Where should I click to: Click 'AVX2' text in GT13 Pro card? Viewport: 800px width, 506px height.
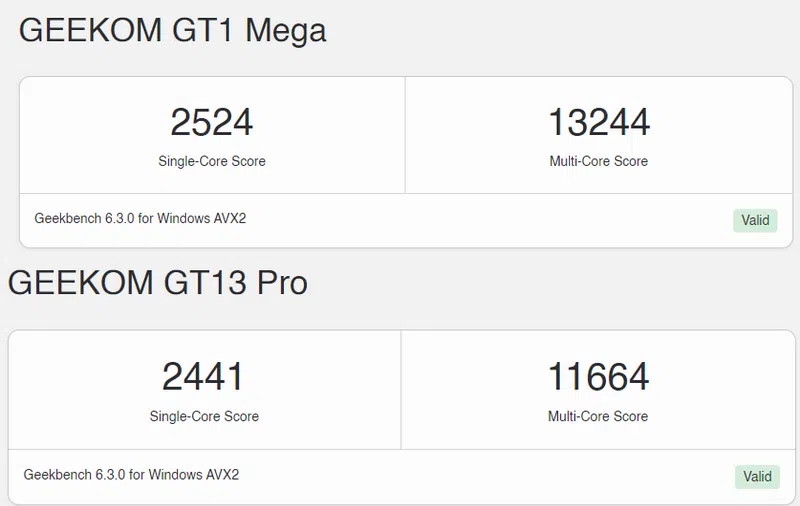point(222,474)
